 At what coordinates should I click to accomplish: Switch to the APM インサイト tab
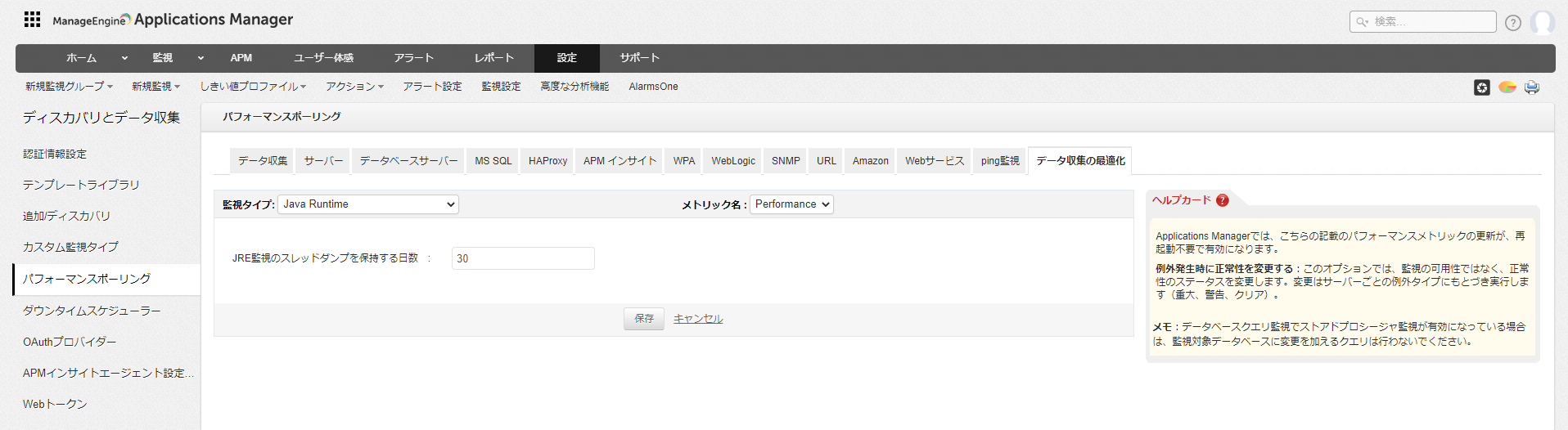620,161
